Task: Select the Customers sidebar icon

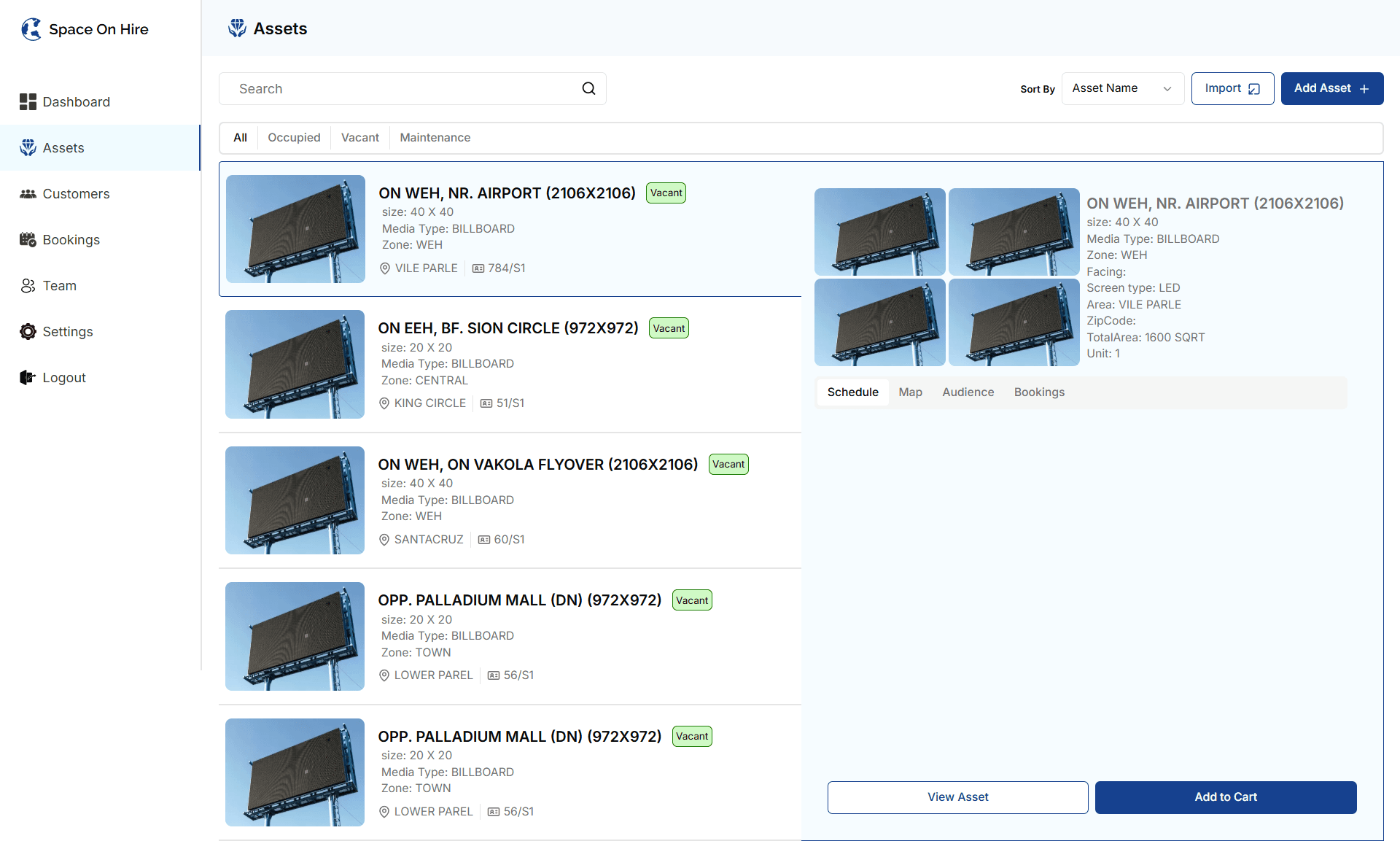Action: click(28, 193)
